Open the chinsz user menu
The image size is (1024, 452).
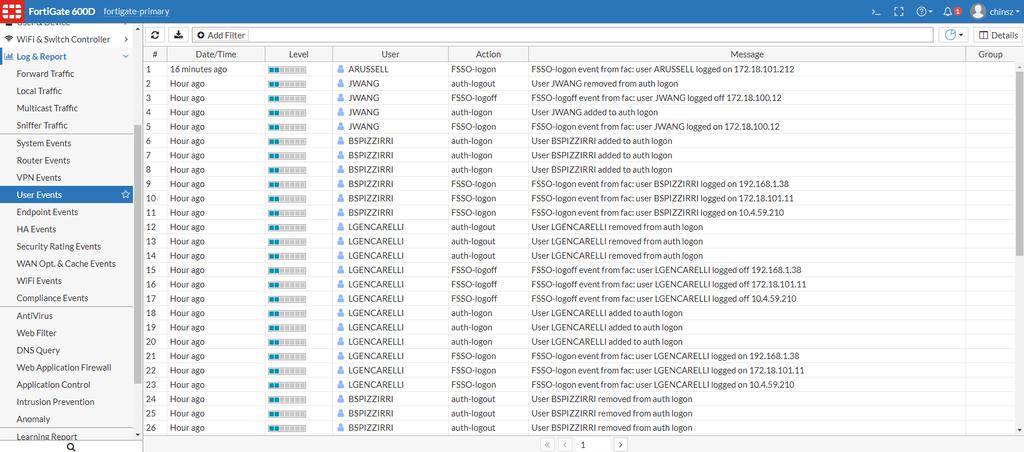coord(995,11)
